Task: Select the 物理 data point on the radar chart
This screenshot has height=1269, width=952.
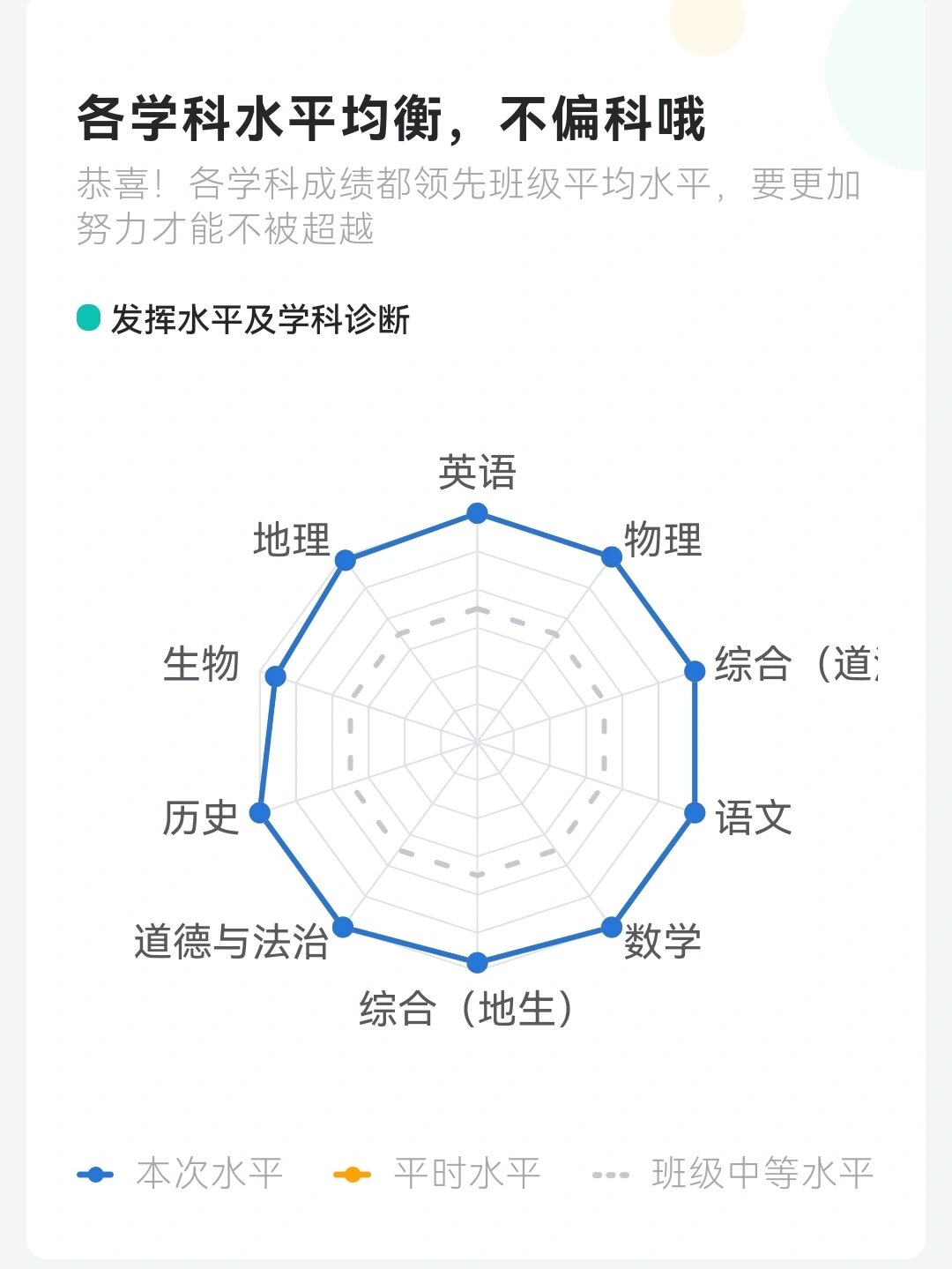Action: click(612, 555)
